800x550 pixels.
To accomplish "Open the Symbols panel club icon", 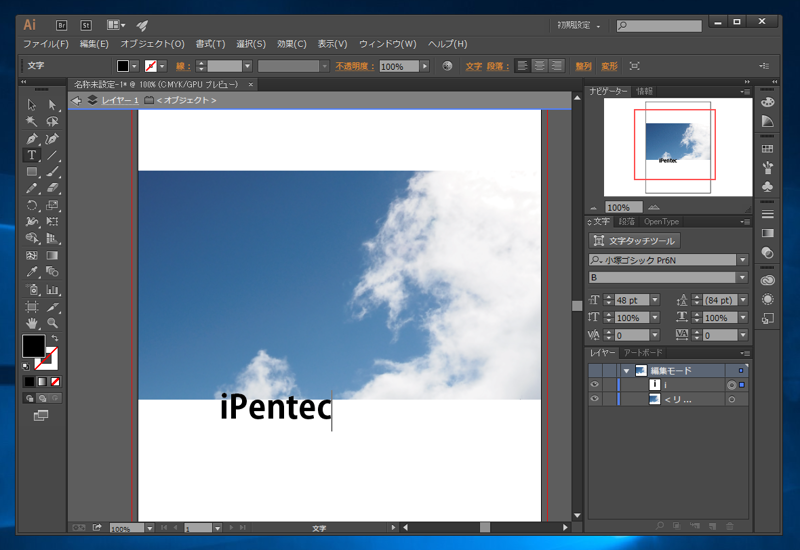I will pyautogui.click(x=767, y=187).
